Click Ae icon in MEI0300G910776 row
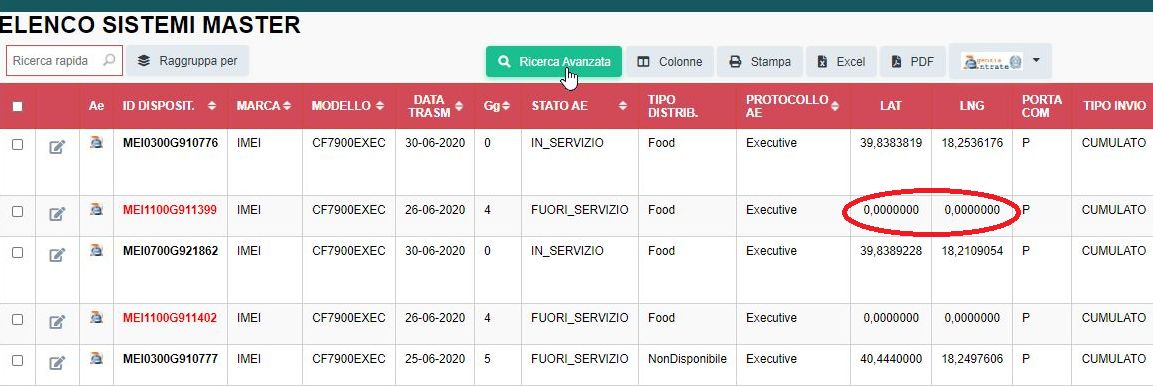Image resolution: width=1153 pixels, height=386 pixels. (96, 143)
